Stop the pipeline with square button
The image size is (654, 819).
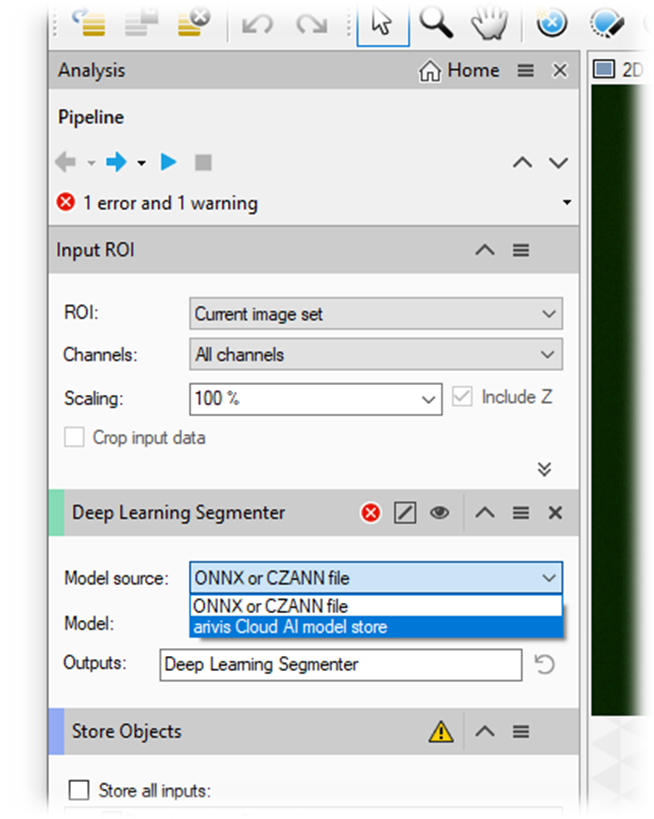203,162
